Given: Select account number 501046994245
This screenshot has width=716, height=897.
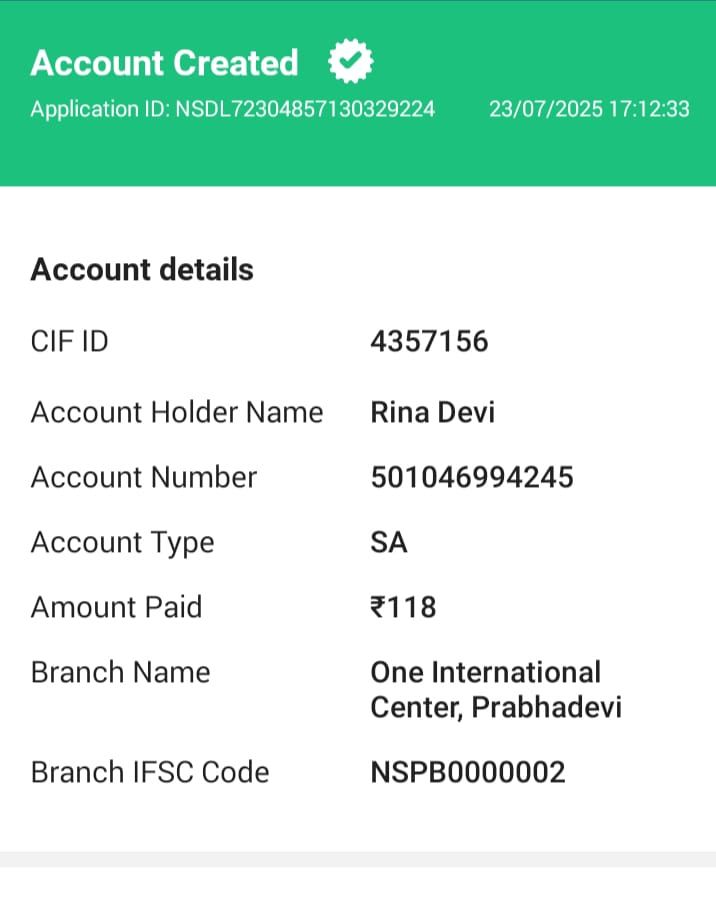Looking at the screenshot, I should [472, 477].
